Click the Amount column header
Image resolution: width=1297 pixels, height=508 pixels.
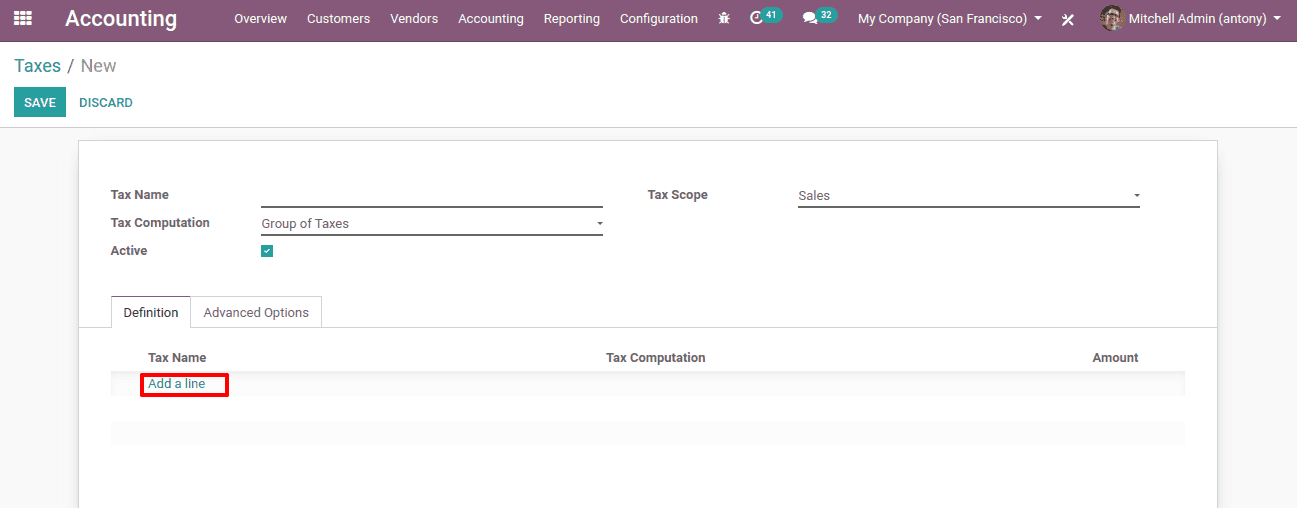click(1115, 357)
